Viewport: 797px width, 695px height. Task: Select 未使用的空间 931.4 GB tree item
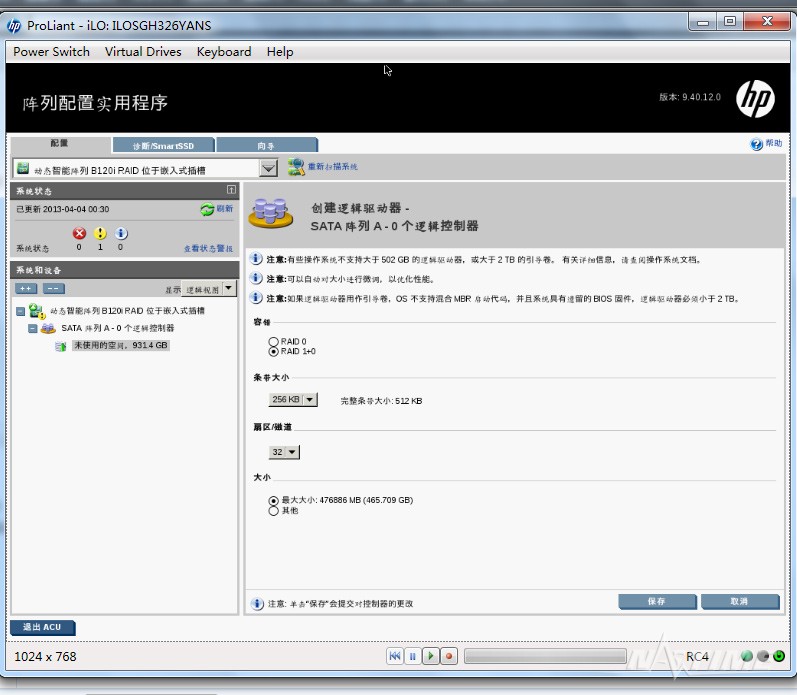coord(120,345)
